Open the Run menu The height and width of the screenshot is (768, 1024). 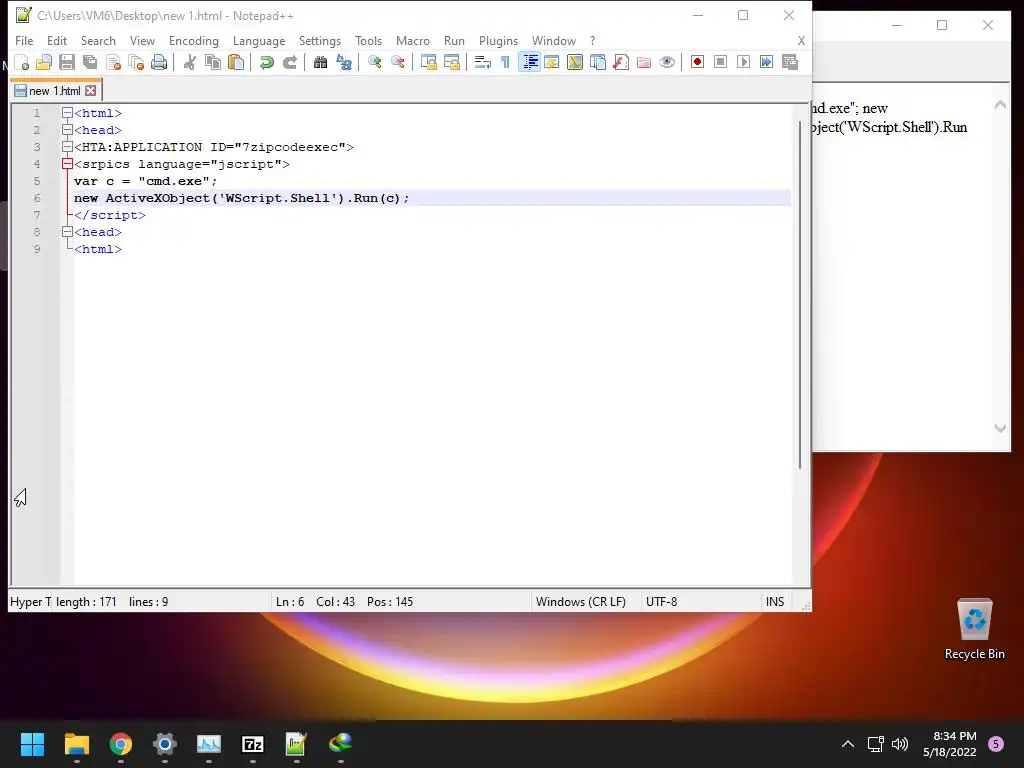point(455,40)
